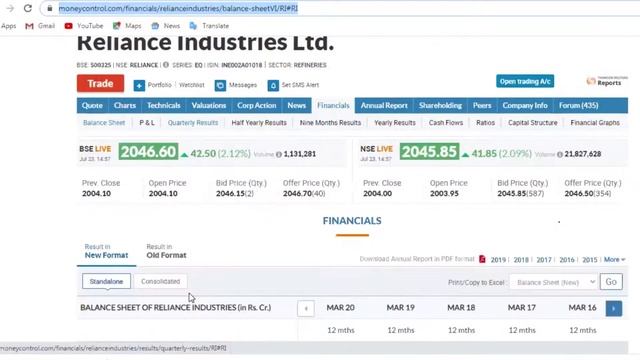Open Gmail bookmark

40,26
